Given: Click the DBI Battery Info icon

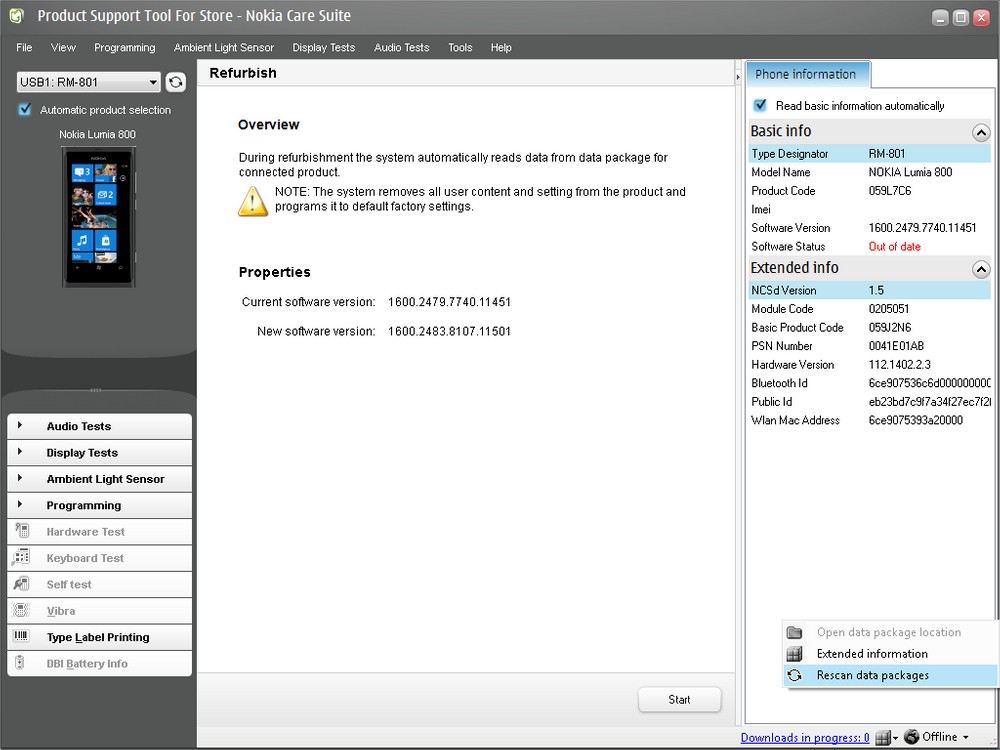Looking at the screenshot, I should pos(20,663).
